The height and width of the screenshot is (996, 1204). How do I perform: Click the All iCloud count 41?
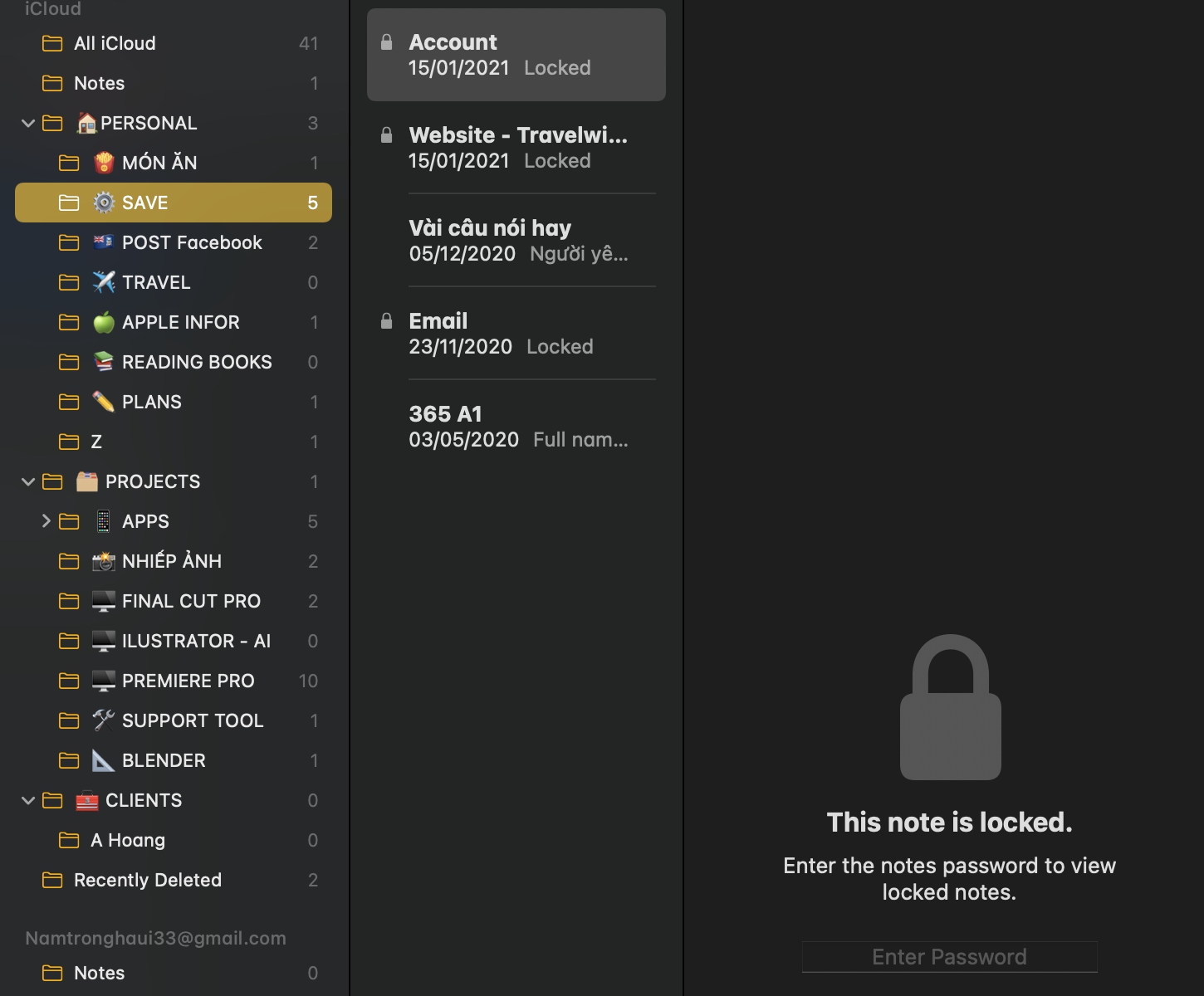(x=309, y=43)
